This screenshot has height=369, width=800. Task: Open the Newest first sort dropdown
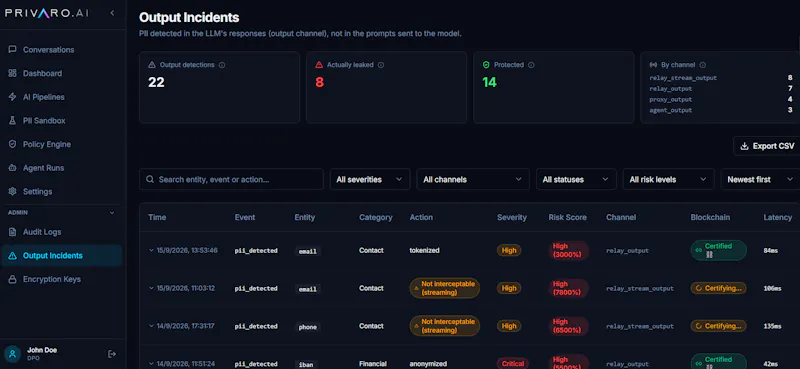(760, 180)
